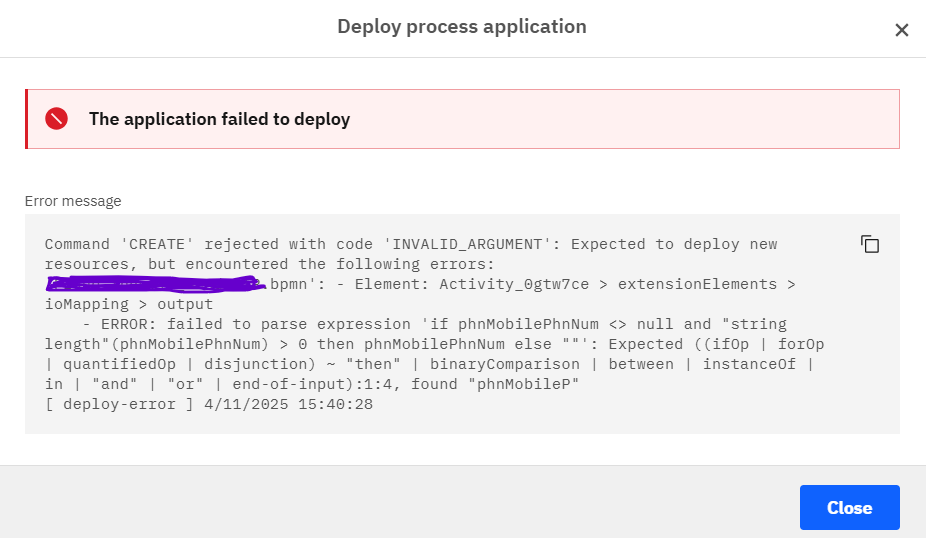Dismiss the dialog with the X icon

tap(901, 30)
